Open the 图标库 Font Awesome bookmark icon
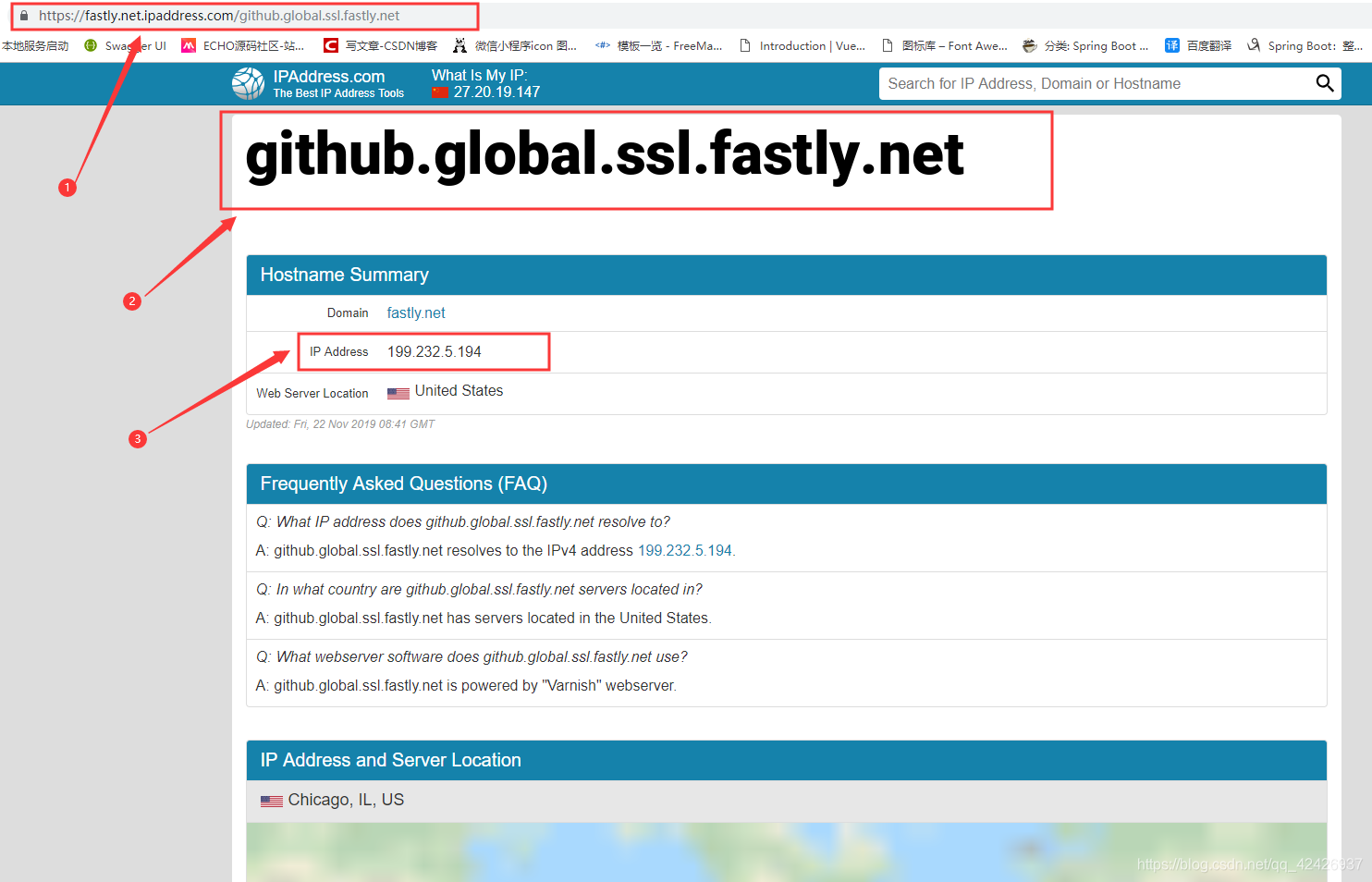Image resolution: width=1372 pixels, height=882 pixels. tap(888, 45)
